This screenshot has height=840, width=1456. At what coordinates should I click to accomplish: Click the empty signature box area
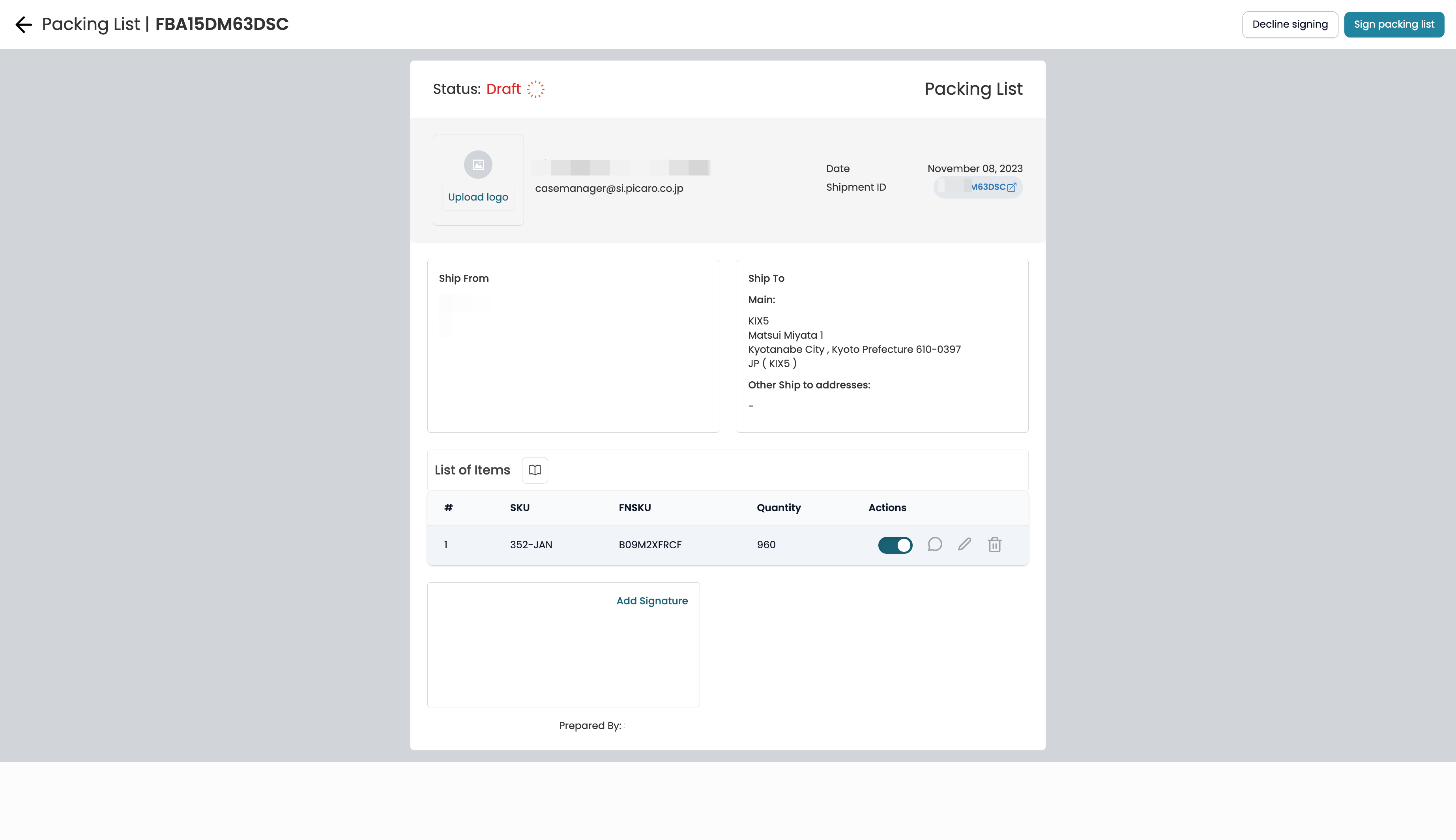(x=563, y=645)
